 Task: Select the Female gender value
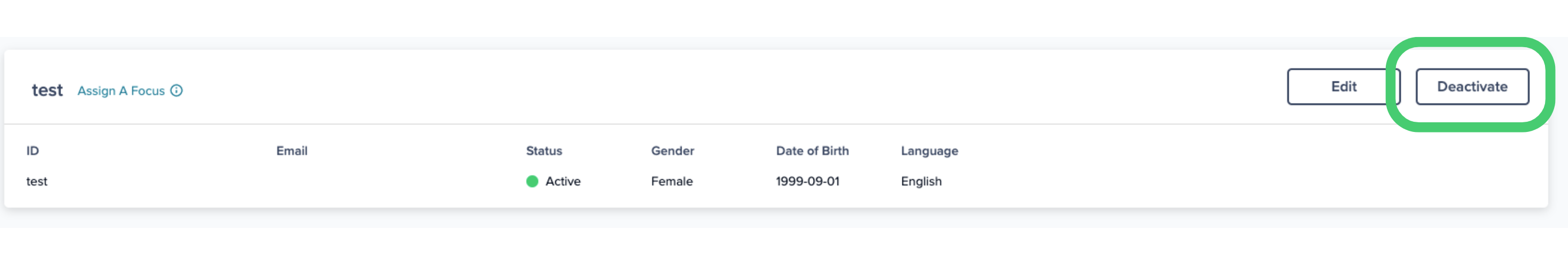[x=671, y=182]
